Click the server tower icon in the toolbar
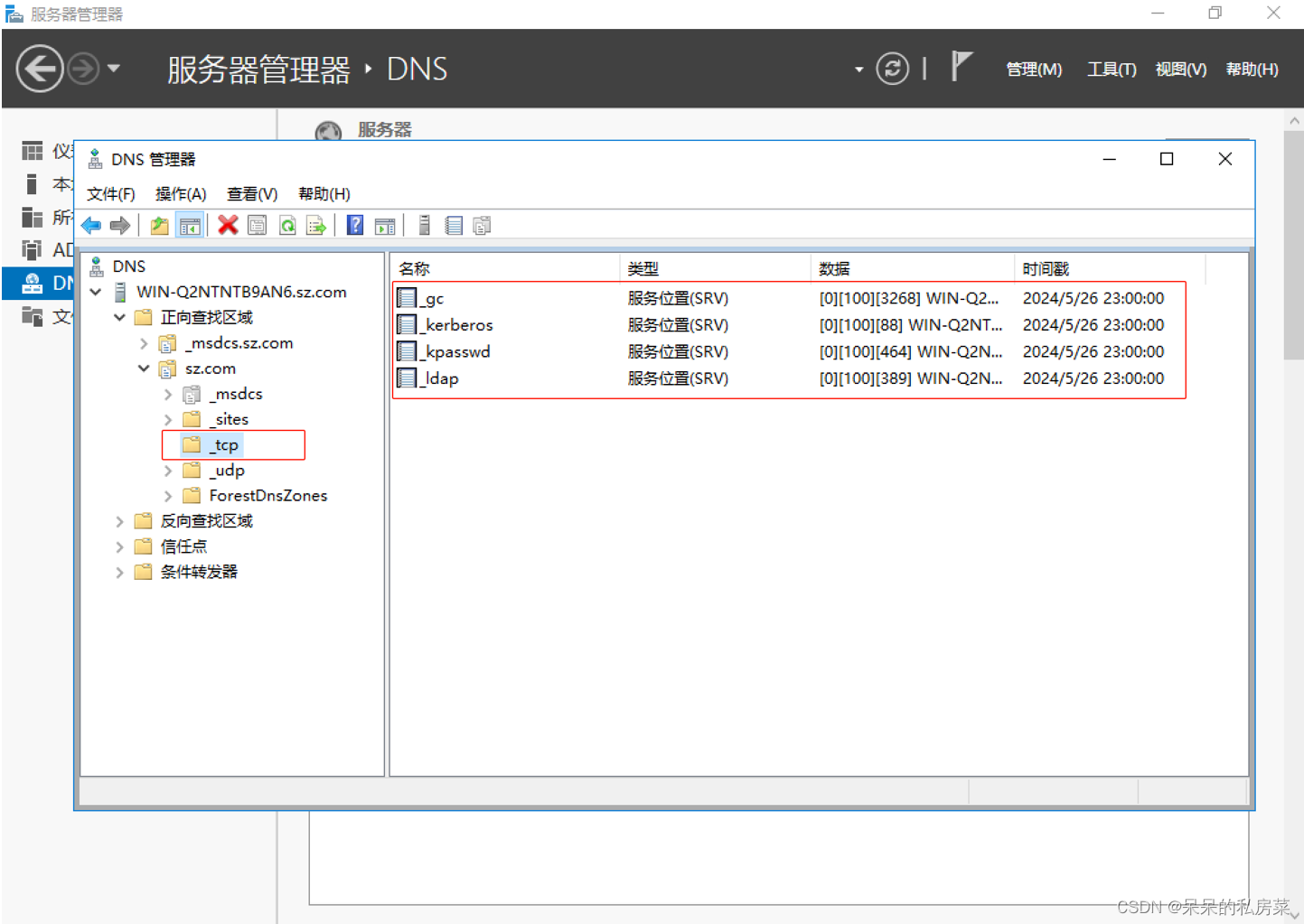 425,226
